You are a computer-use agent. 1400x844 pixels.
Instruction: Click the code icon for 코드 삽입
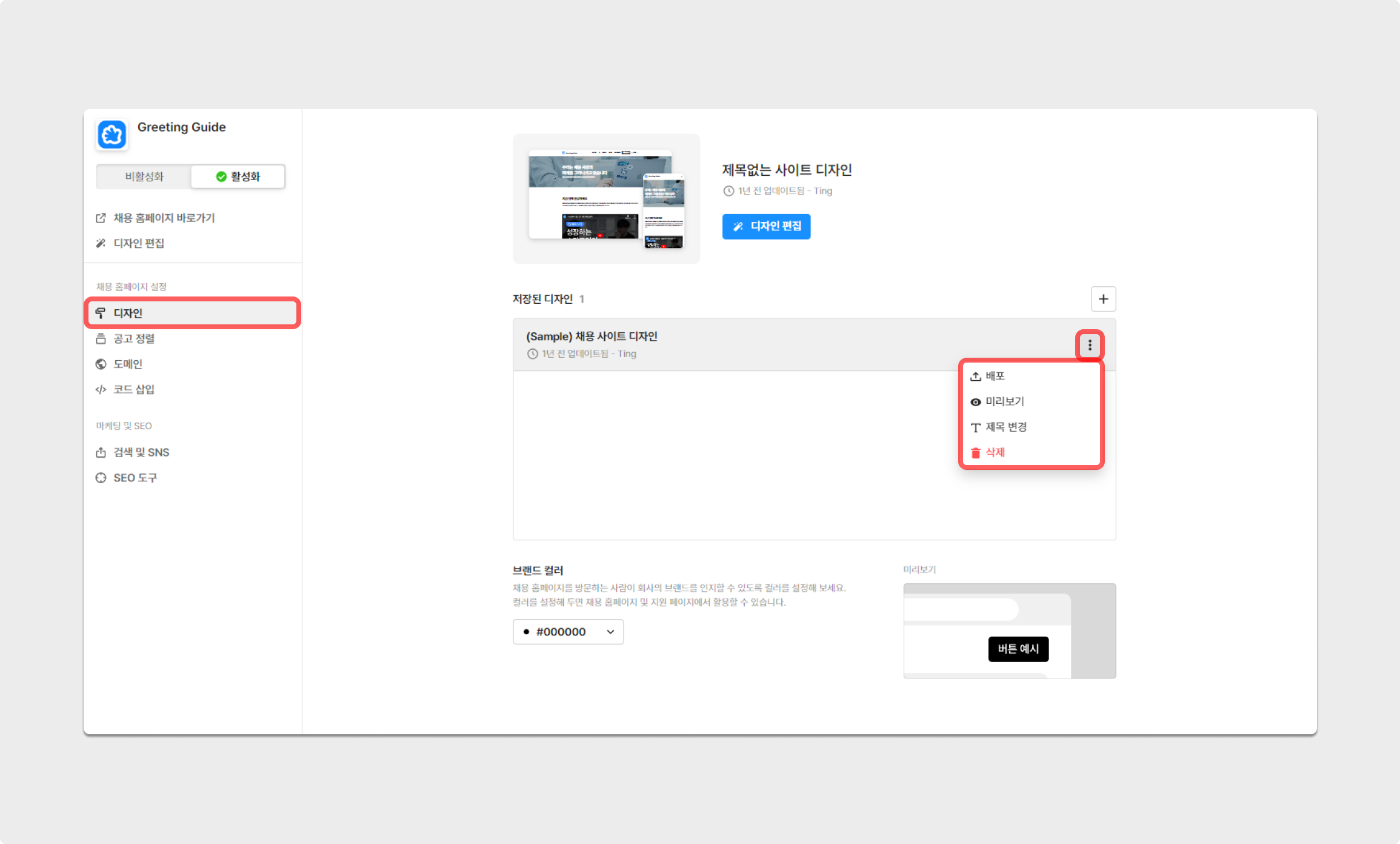101,389
